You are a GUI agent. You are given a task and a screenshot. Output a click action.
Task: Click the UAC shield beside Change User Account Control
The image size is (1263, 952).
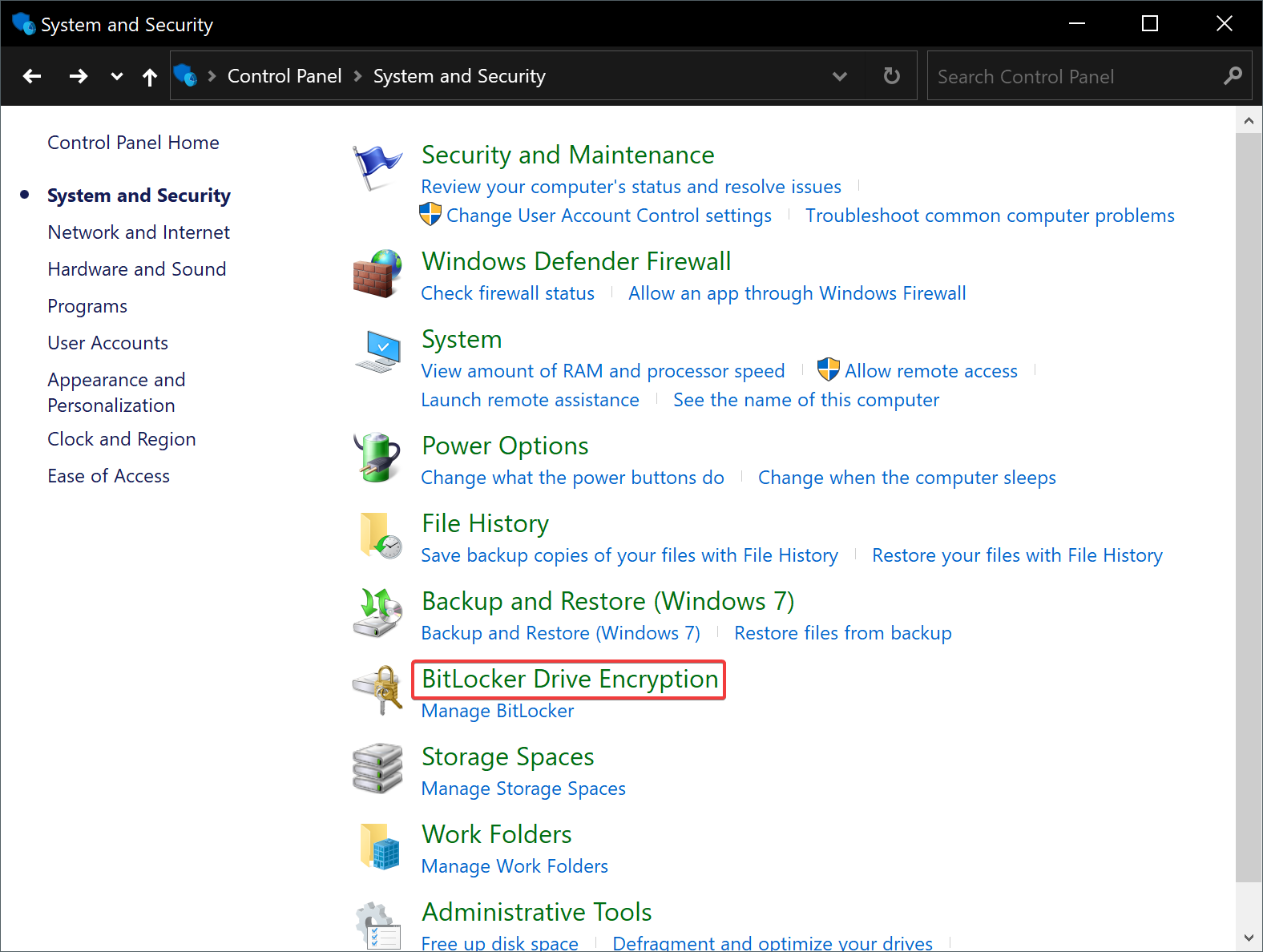pos(430,214)
